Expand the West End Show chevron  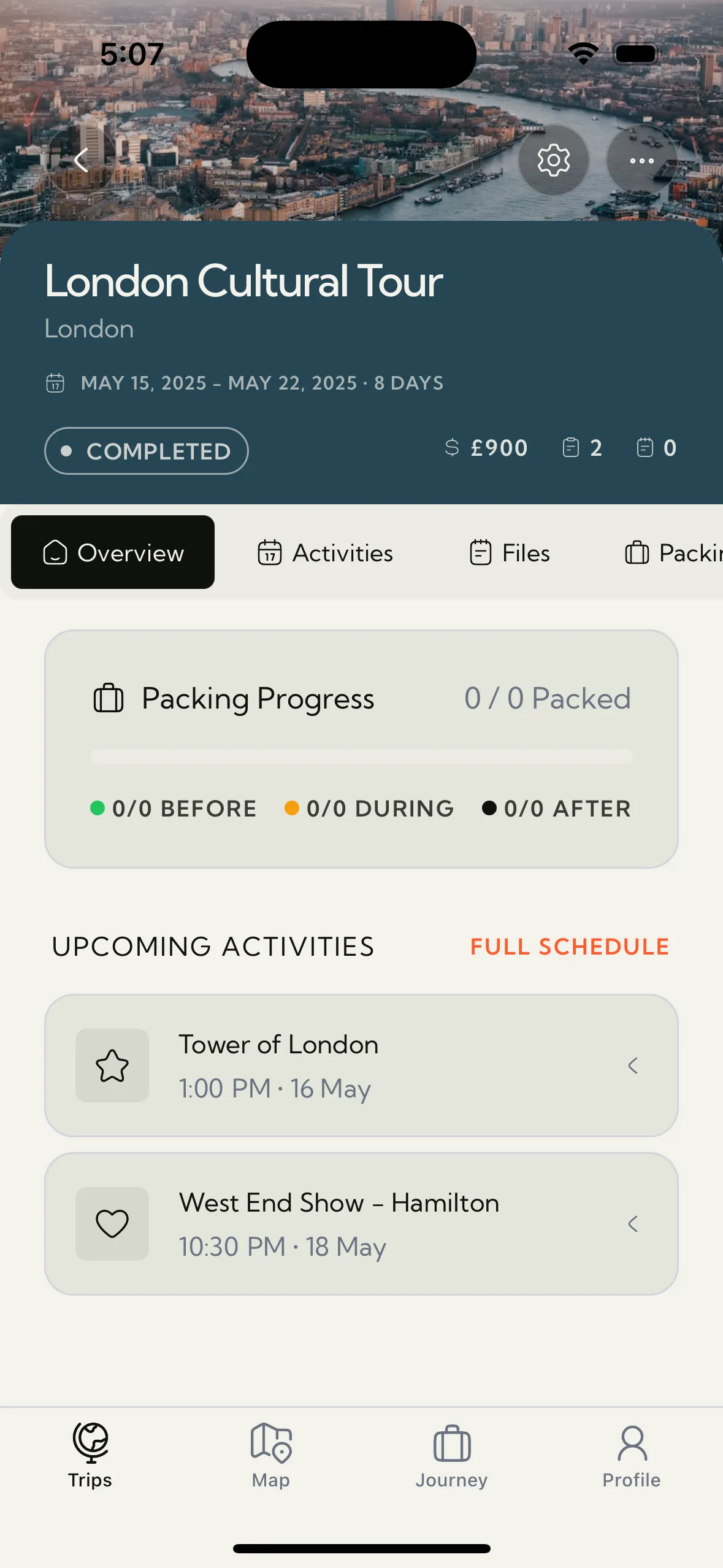633,1224
